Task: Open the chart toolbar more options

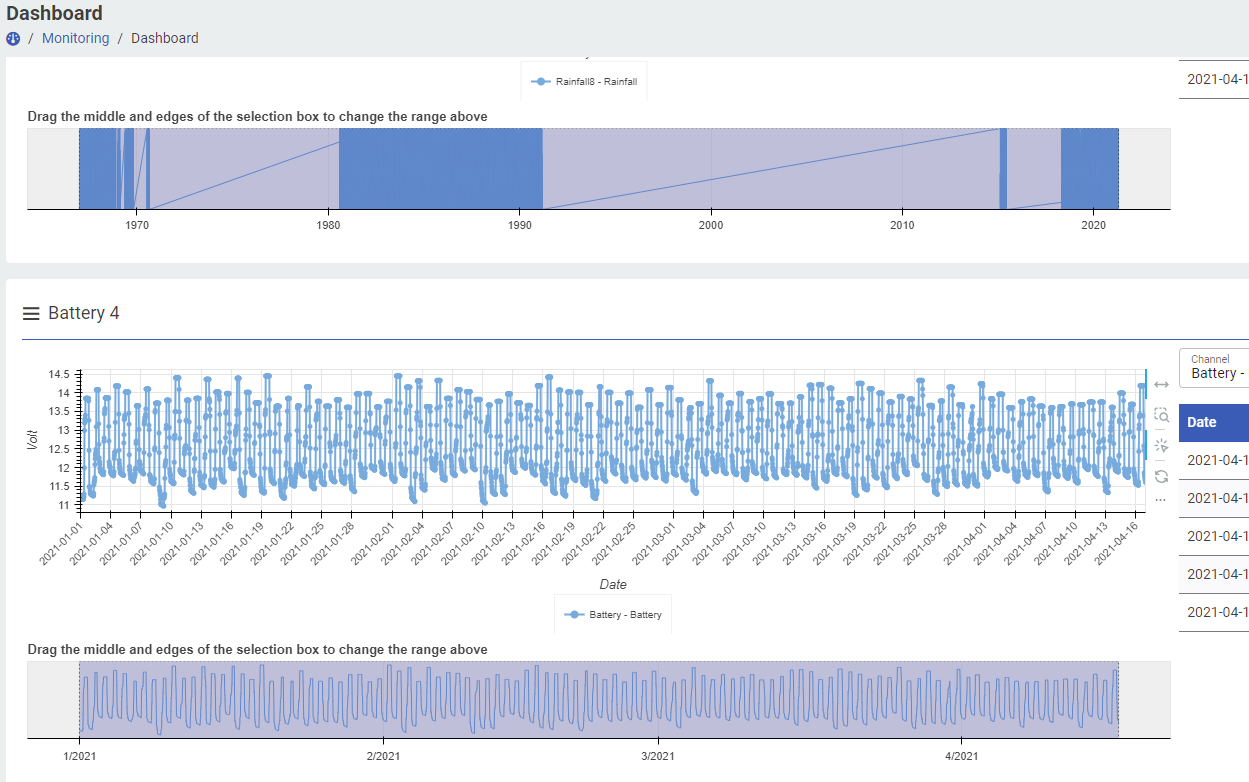Action: (x=1161, y=500)
